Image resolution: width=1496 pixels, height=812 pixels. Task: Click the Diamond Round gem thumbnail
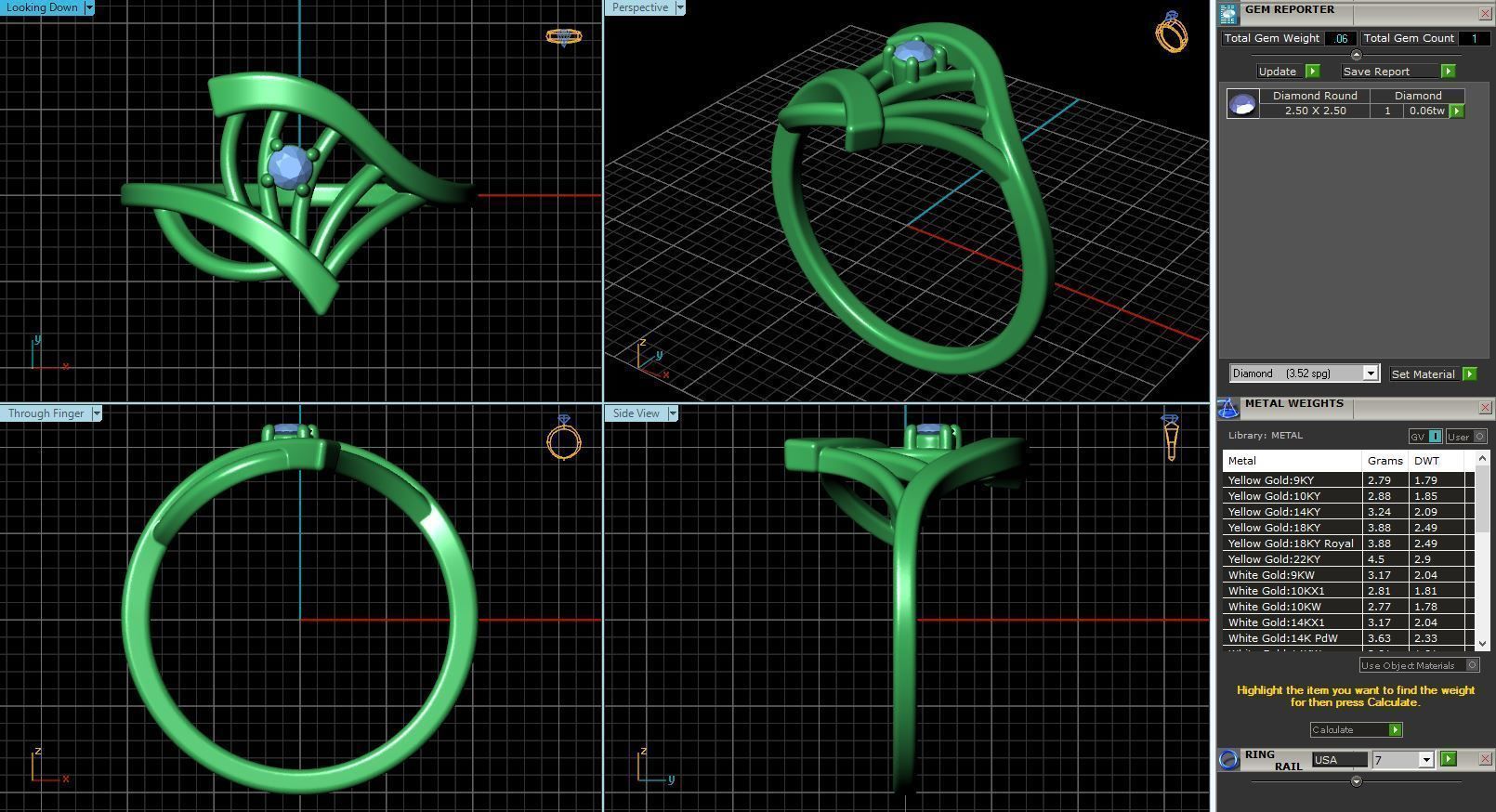pos(1242,103)
